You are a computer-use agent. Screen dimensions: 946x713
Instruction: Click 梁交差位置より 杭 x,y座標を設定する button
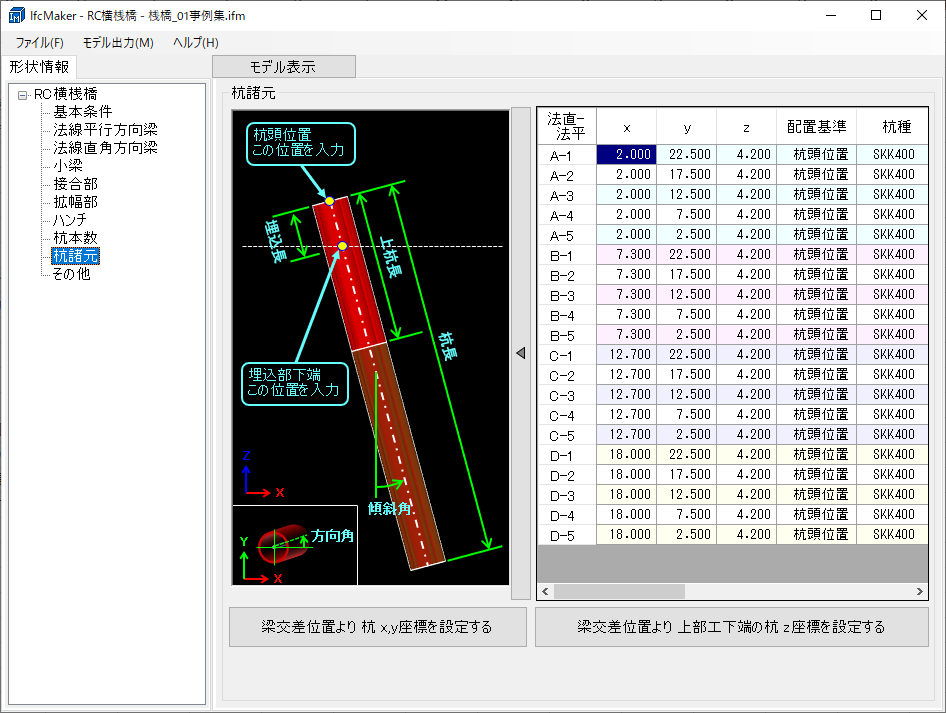pos(378,627)
